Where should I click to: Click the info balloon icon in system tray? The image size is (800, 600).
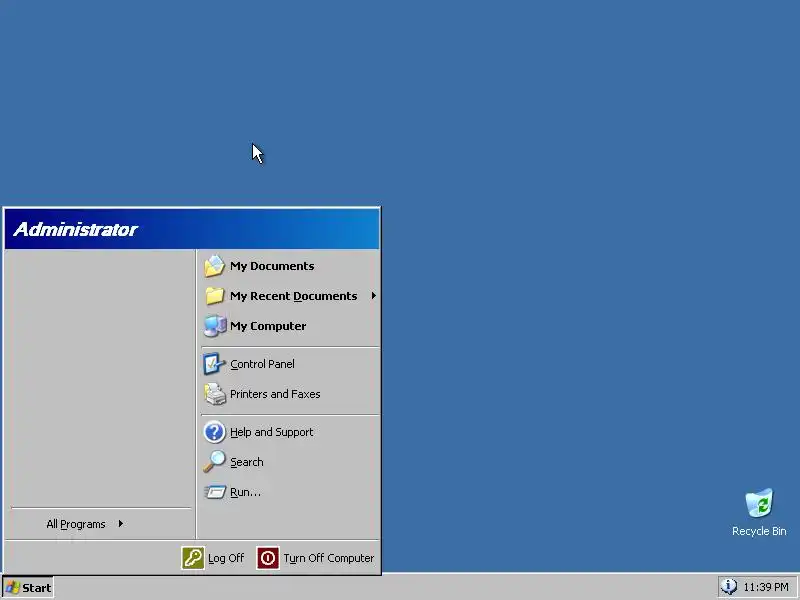pos(729,587)
